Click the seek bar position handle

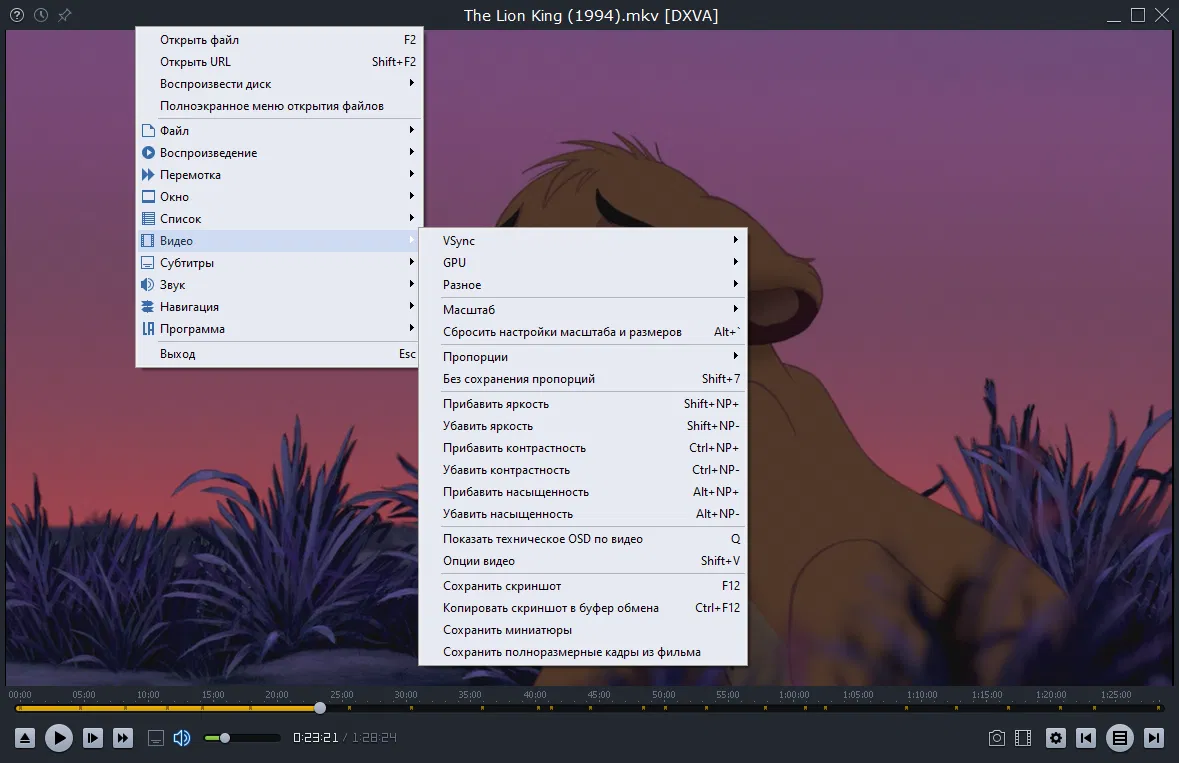click(320, 707)
